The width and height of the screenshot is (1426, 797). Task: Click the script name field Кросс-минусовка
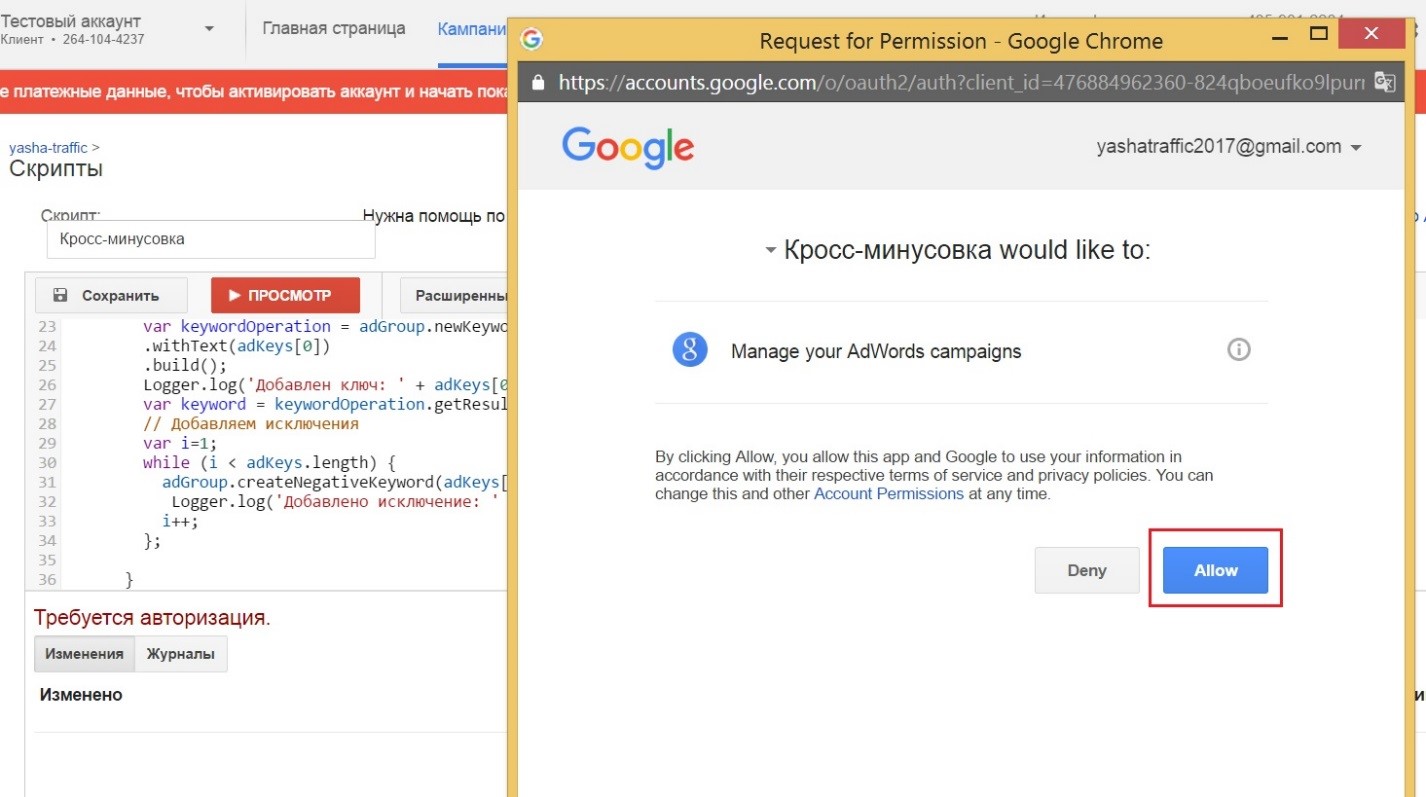[x=211, y=239]
